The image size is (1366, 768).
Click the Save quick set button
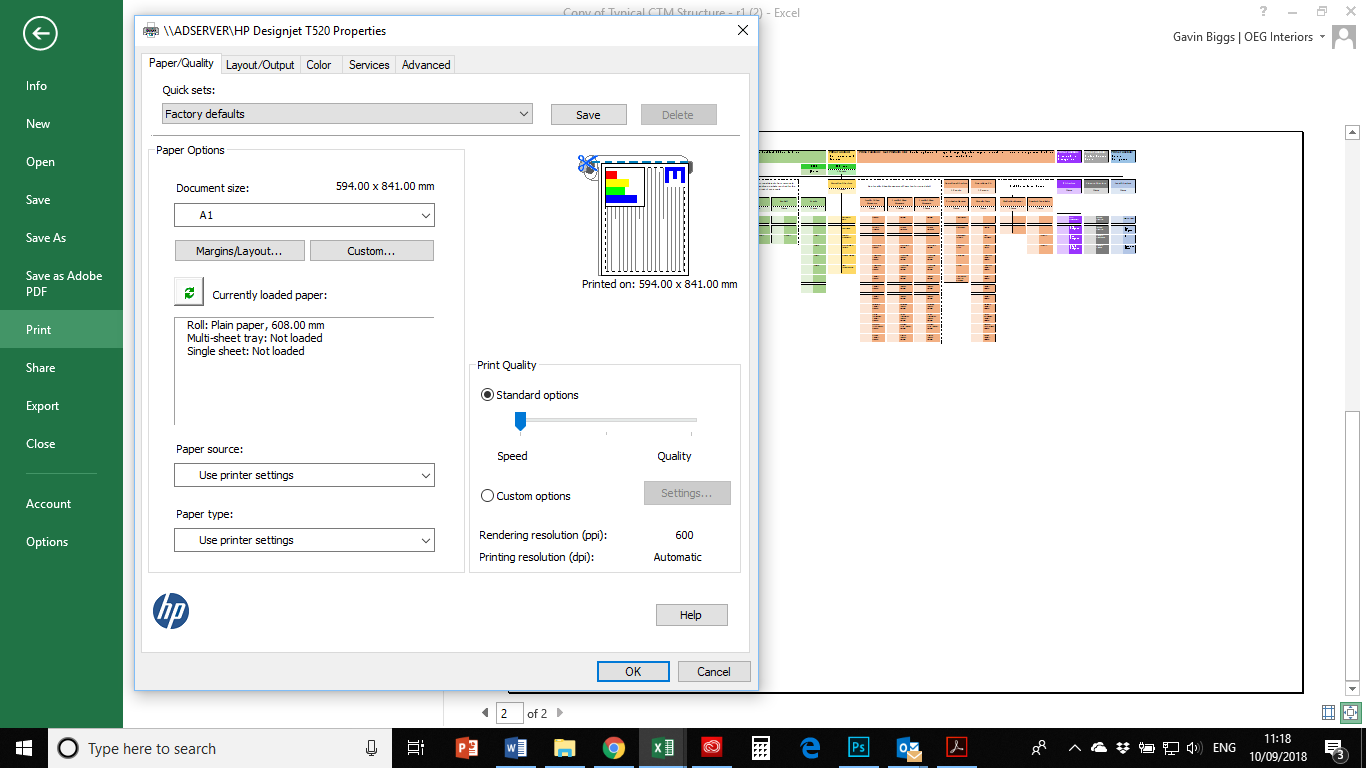coord(588,115)
